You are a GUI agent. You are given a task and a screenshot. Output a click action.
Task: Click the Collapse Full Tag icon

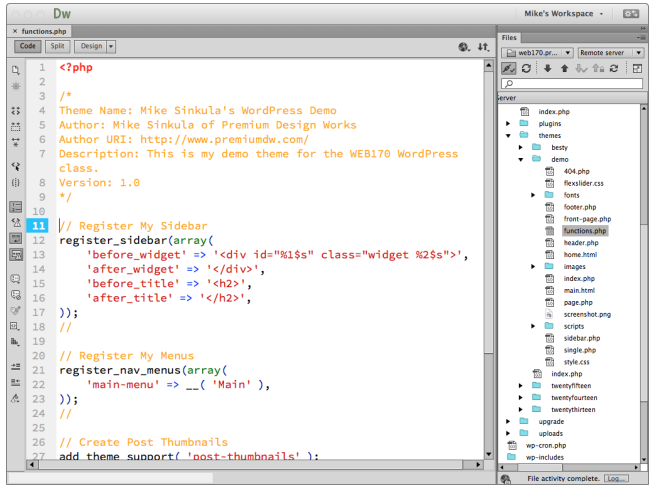point(15,111)
